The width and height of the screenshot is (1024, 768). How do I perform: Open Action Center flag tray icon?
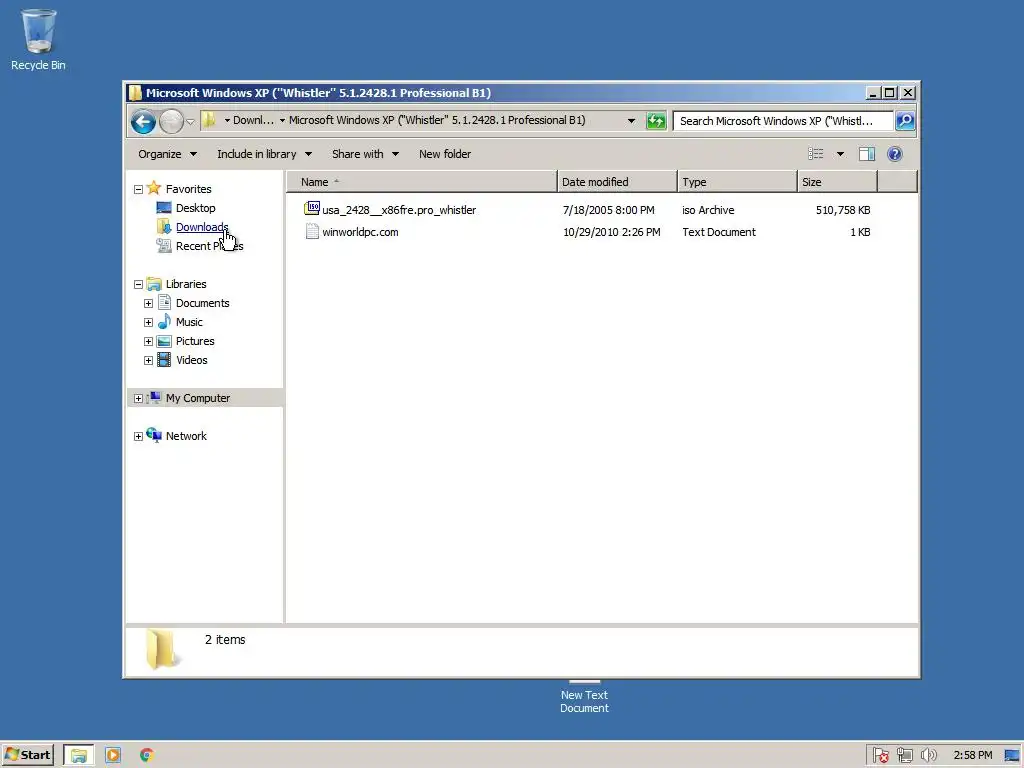coord(880,756)
